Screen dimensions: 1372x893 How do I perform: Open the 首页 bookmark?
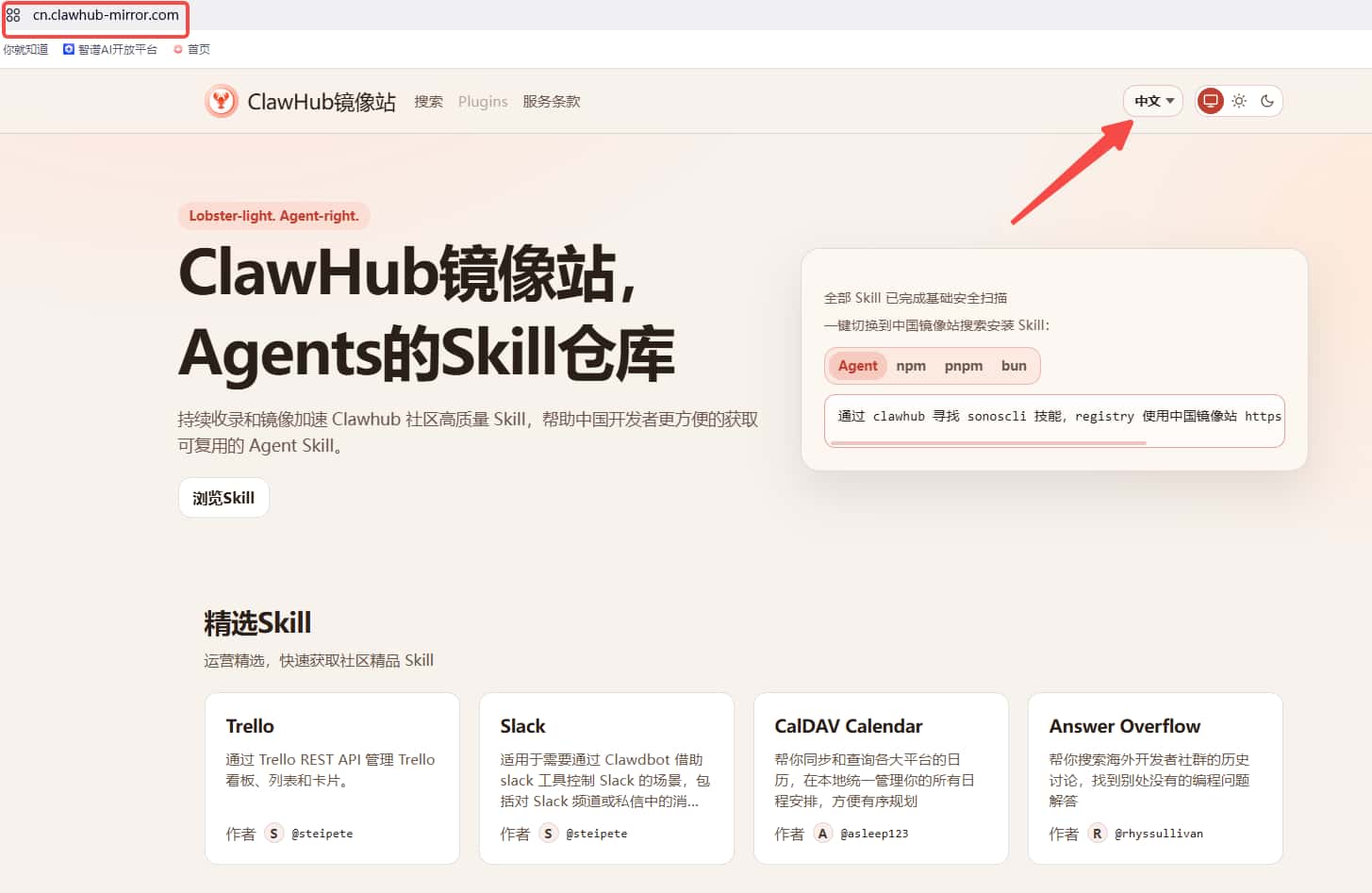[192, 49]
